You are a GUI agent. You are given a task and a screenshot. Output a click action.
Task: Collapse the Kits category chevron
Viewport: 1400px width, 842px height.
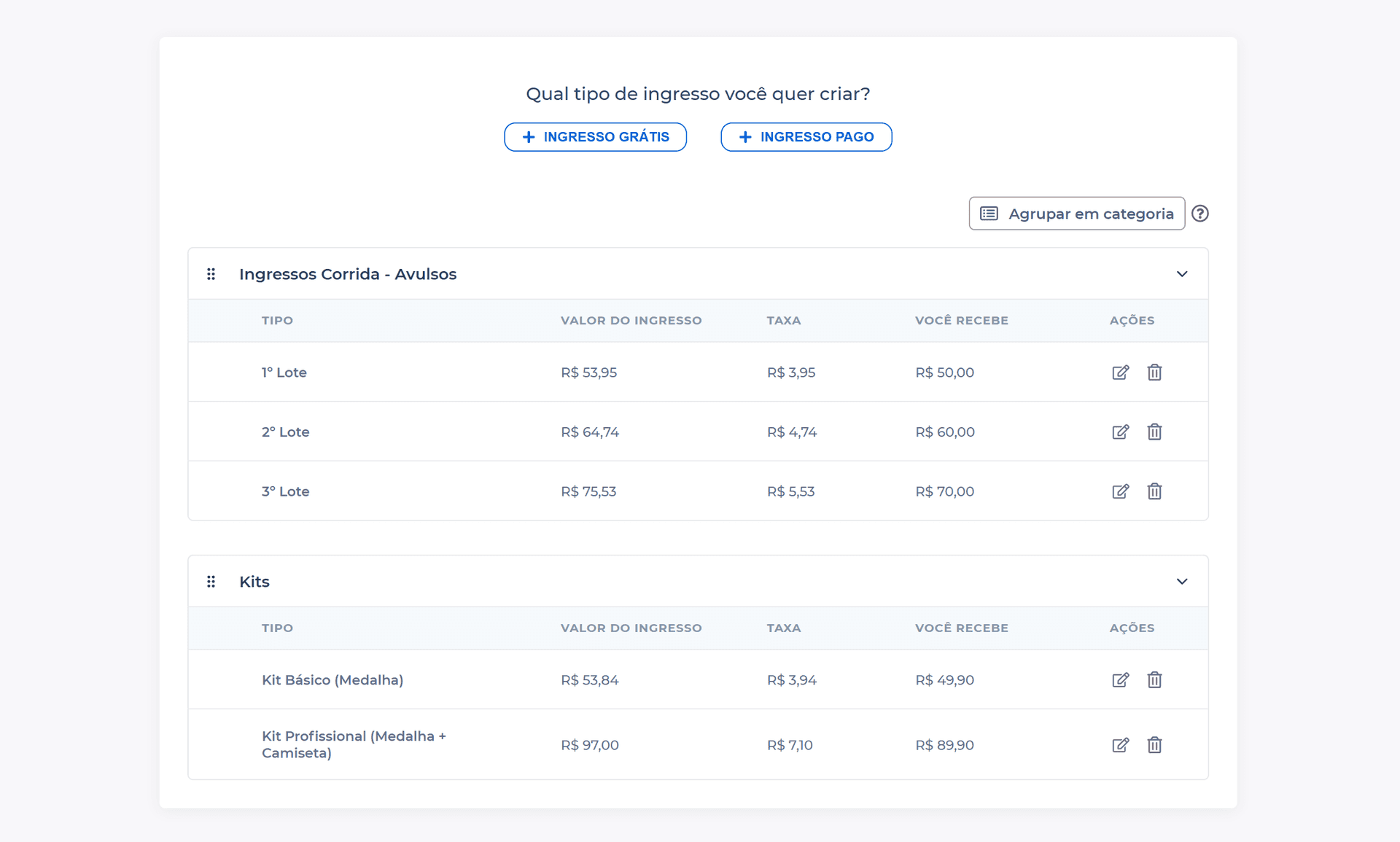1182,582
